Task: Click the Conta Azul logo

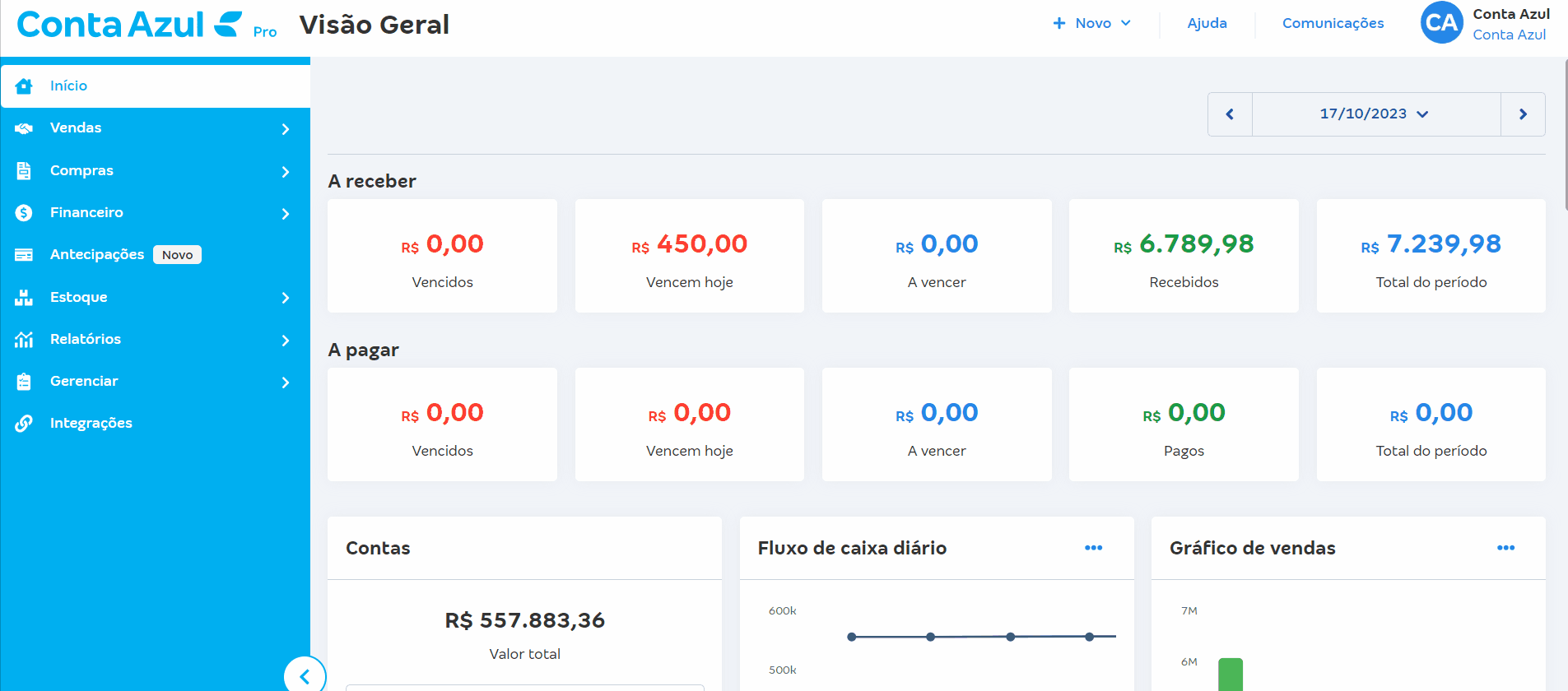Action: tap(129, 25)
